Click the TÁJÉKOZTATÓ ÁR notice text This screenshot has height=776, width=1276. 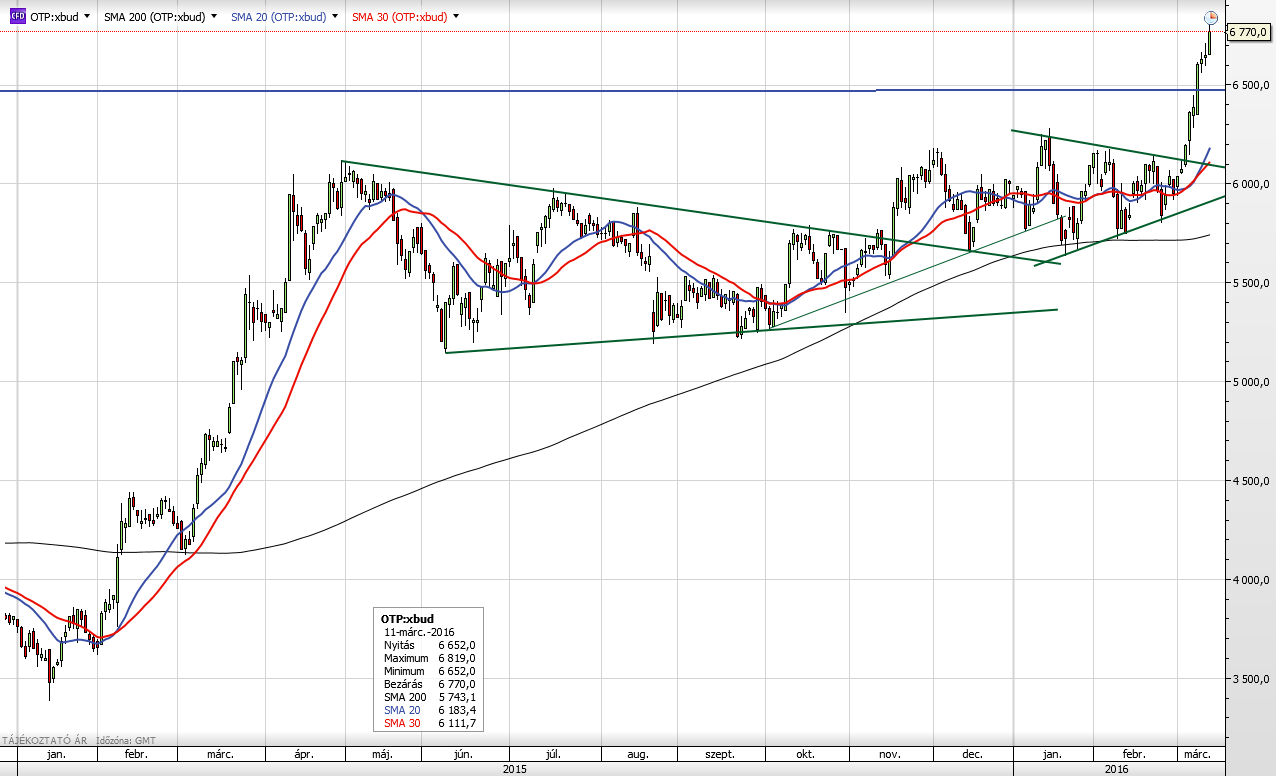(45, 741)
